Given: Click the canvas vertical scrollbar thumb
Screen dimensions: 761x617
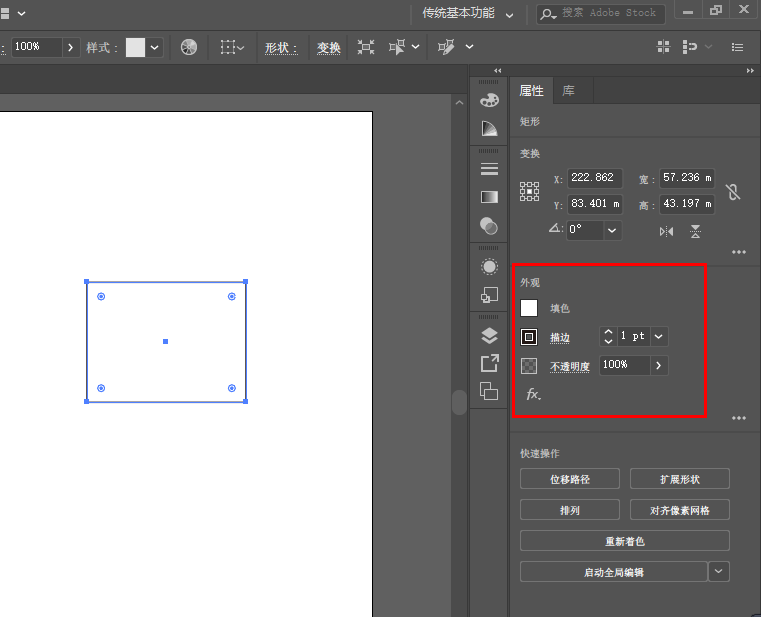Looking at the screenshot, I should click(x=459, y=402).
